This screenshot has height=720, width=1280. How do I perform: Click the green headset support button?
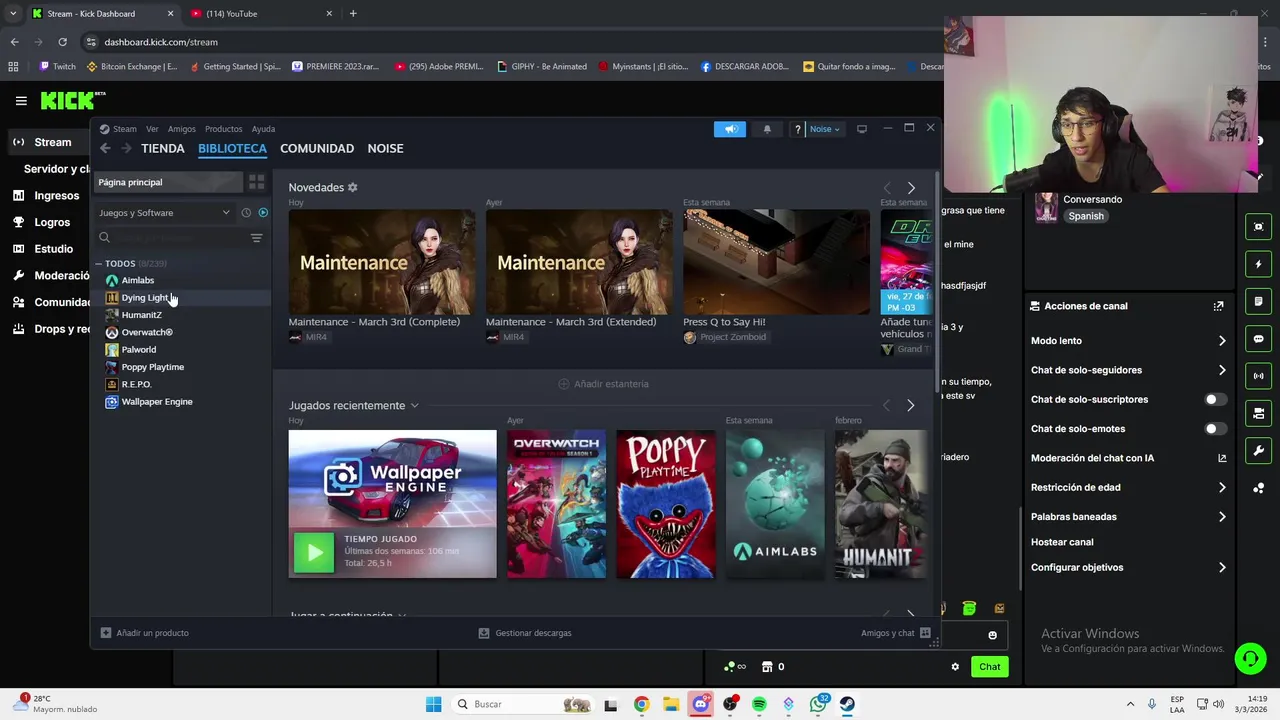point(1250,658)
